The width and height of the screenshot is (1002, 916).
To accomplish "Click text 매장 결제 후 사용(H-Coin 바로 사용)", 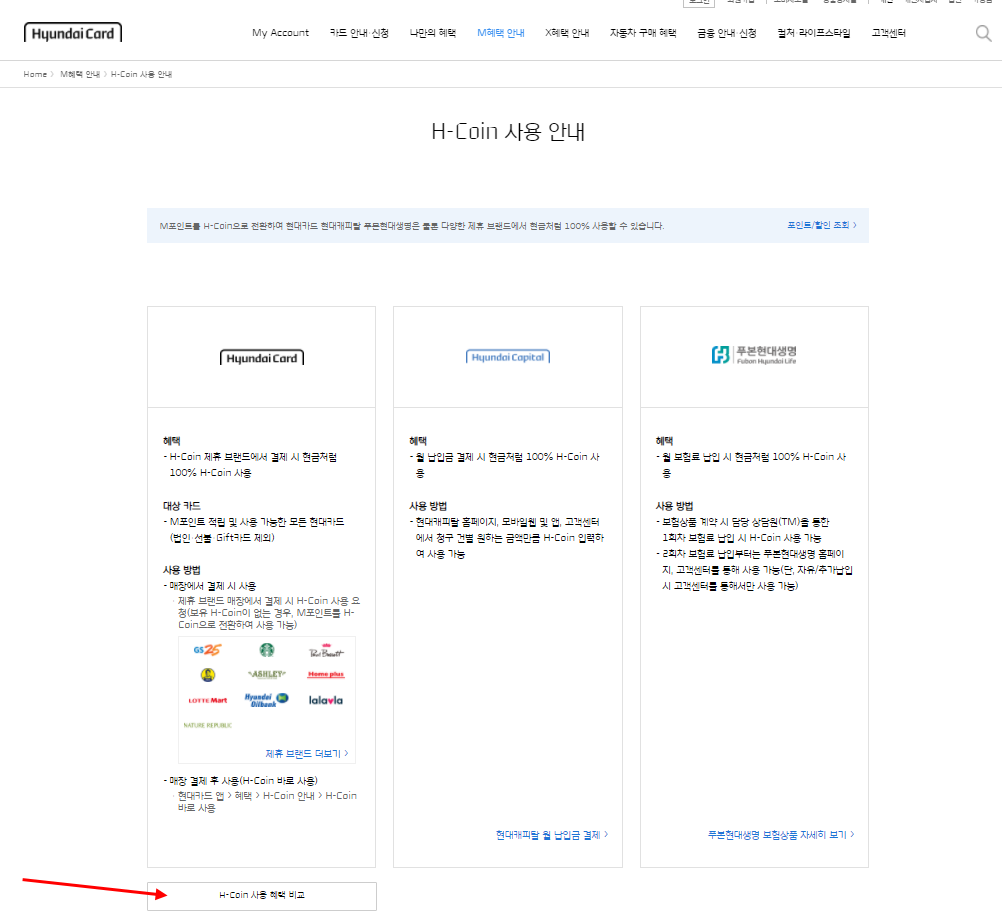I will pyautogui.click(x=243, y=780).
